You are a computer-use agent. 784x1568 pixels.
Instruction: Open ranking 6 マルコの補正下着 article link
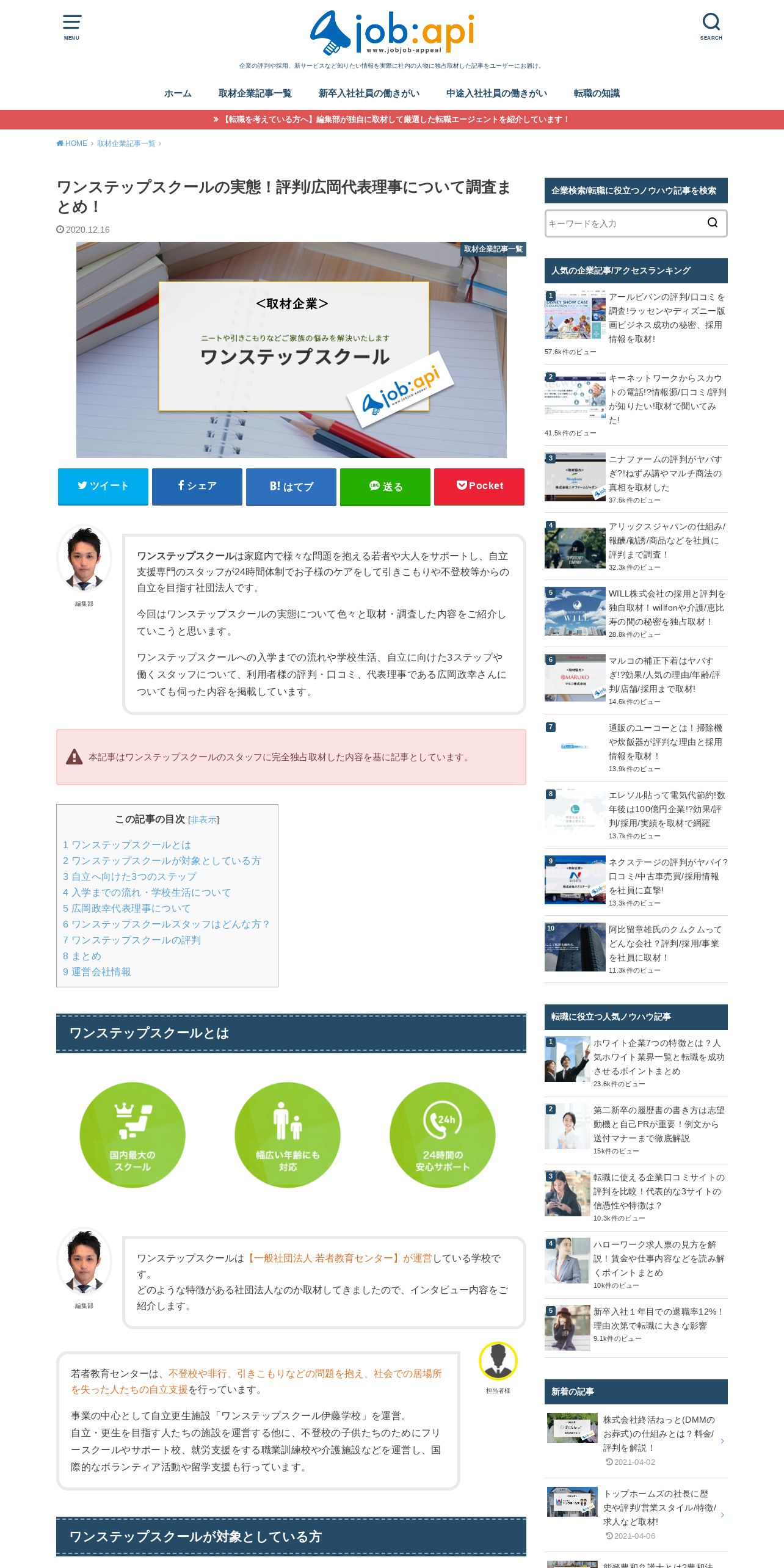(664, 675)
